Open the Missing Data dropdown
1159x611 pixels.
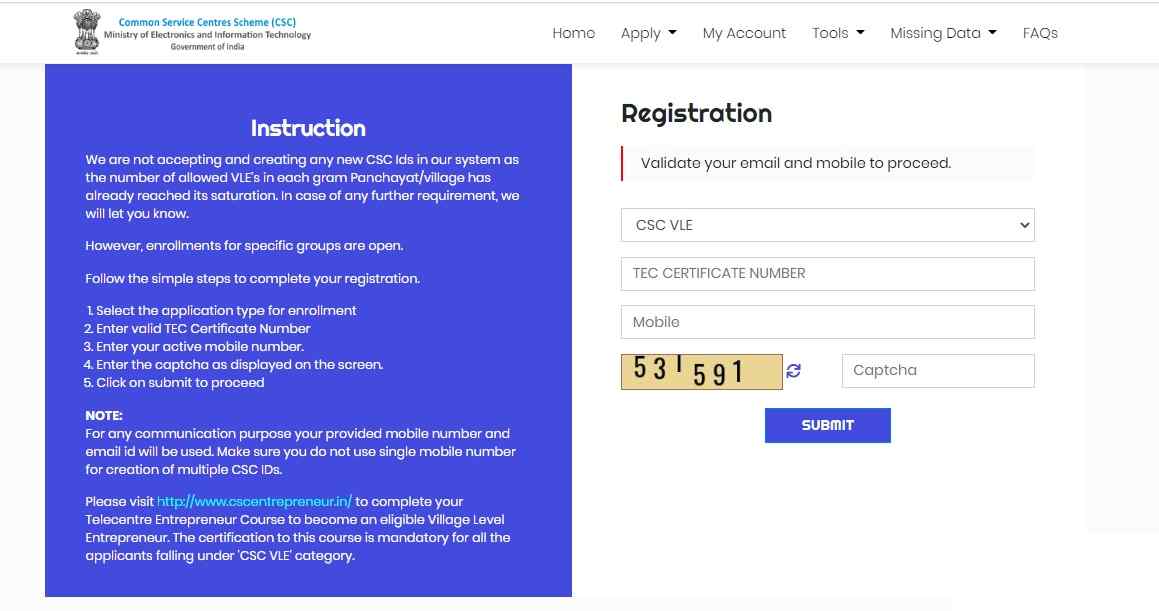(x=941, y=33)
